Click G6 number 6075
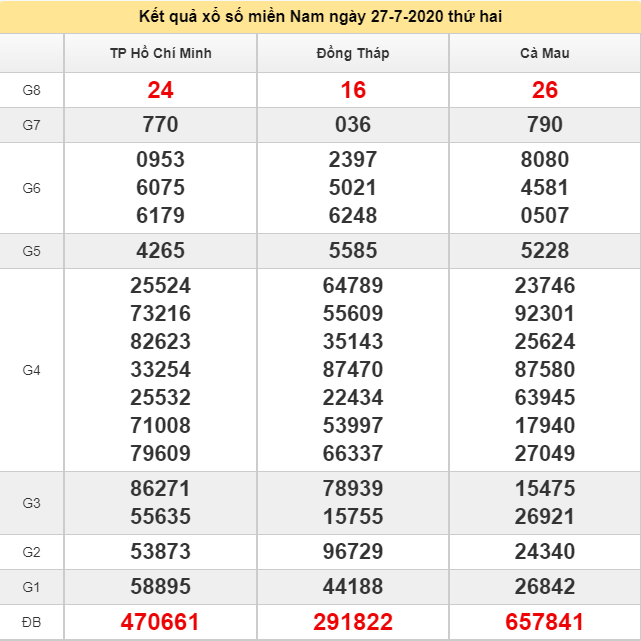Screen dimensions: 641x641 click(x=160, y=188)
